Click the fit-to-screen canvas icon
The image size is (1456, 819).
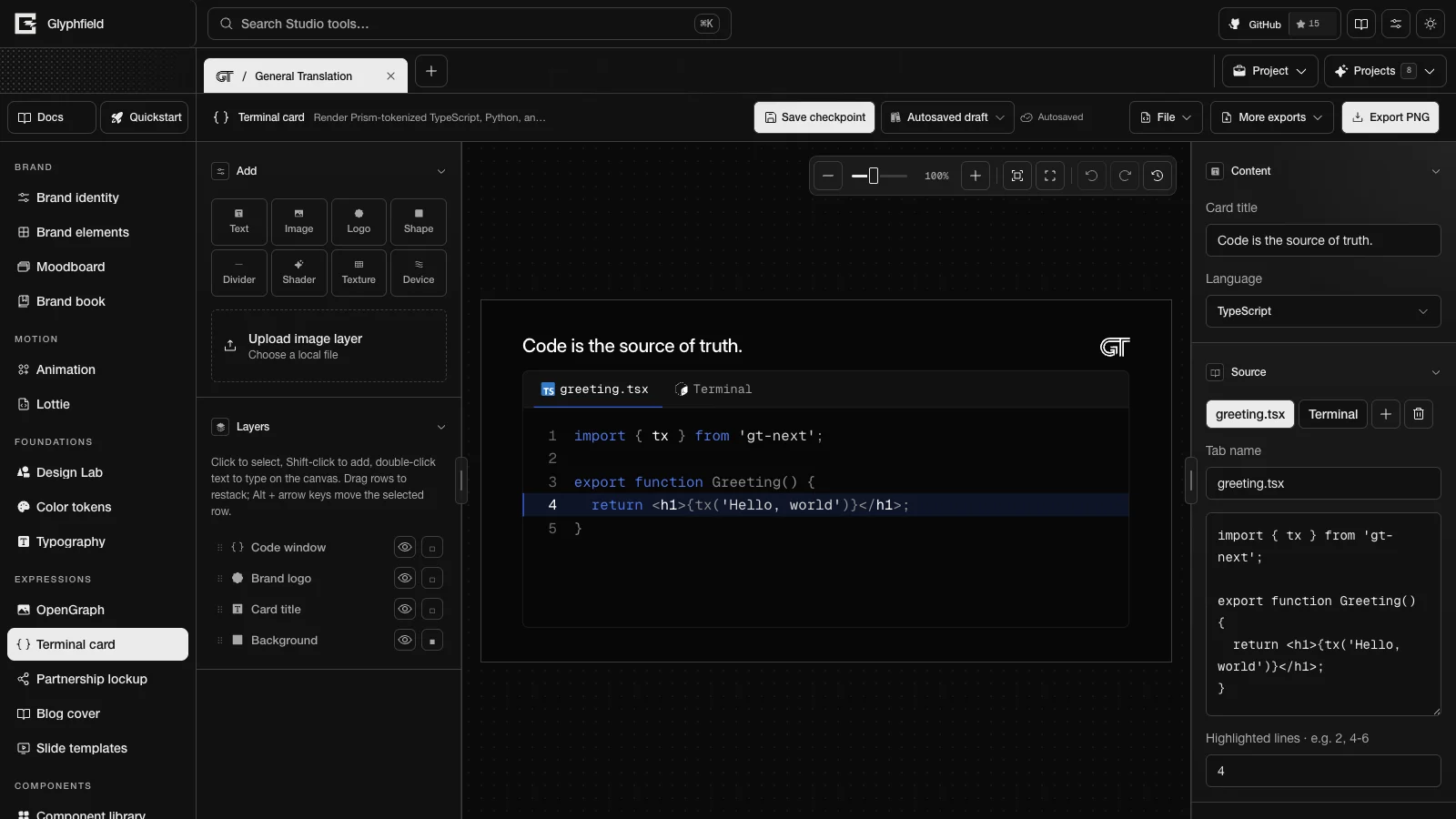pyautogui.click(x=1017, y=176)
